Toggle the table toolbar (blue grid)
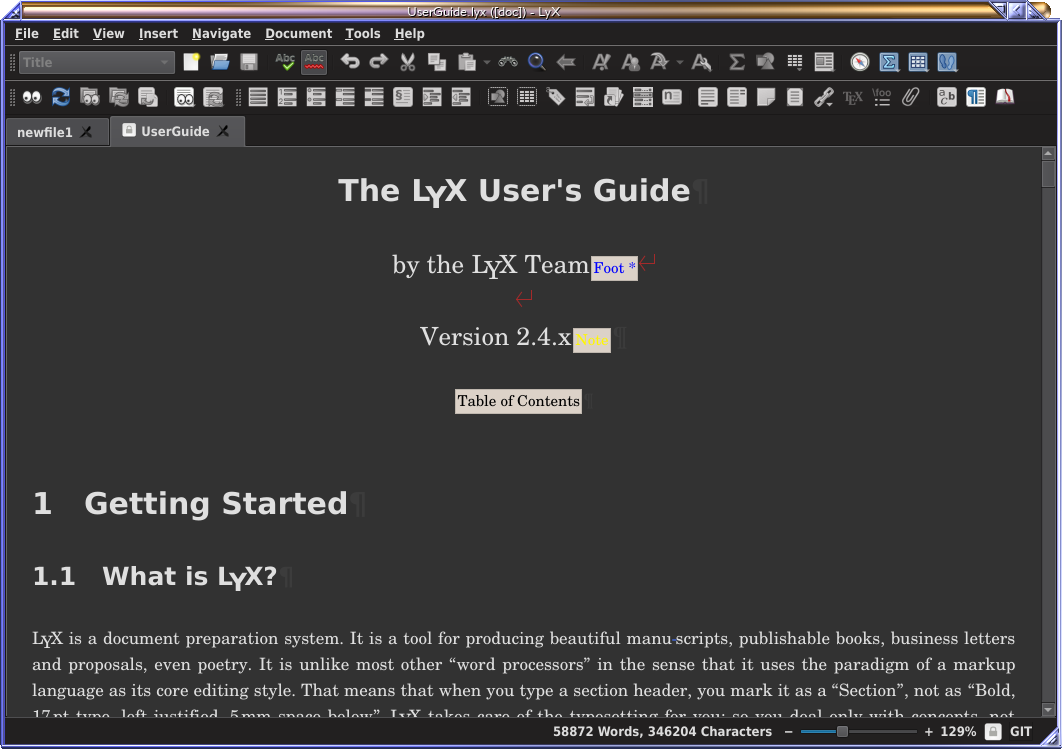The image size is (1062, 749). point(918,62)
